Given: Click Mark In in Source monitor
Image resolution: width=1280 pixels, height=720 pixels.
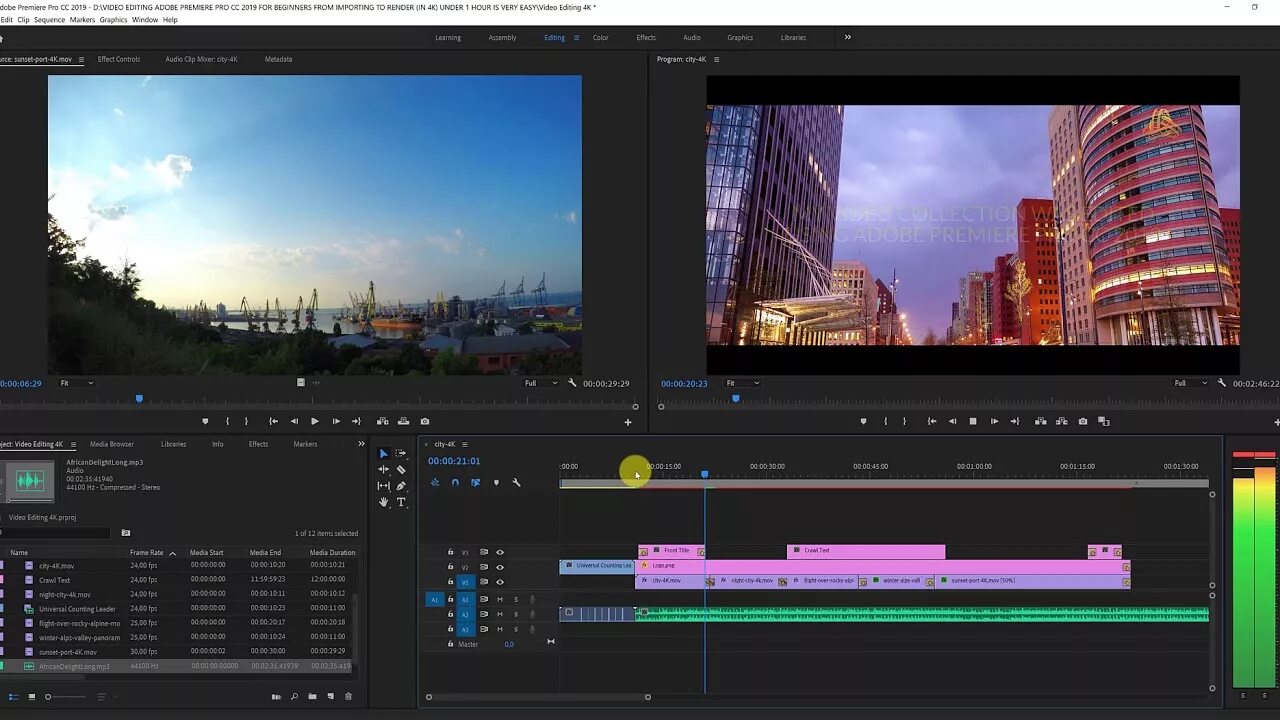Looking at the screenshot, I should (x=227, y=421).
